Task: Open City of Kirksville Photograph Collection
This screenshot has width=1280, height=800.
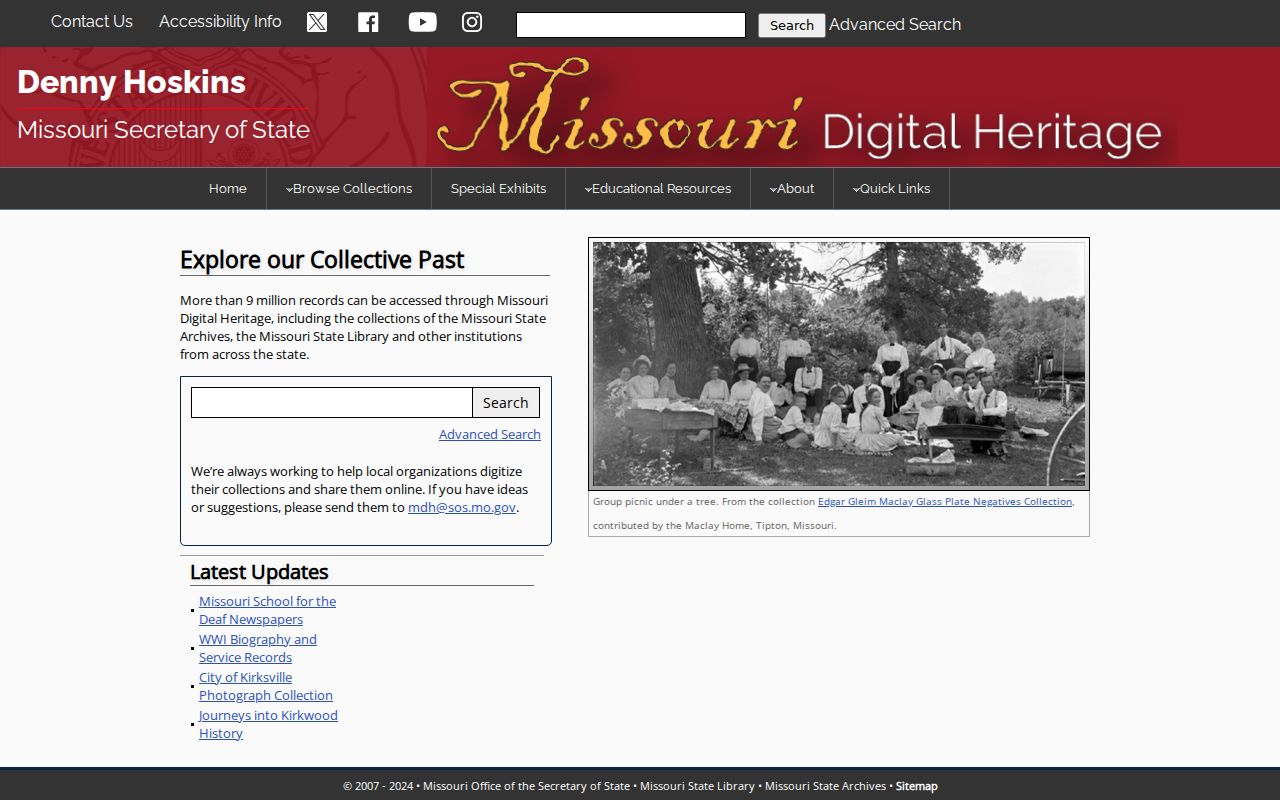Action: click(266, 686)
